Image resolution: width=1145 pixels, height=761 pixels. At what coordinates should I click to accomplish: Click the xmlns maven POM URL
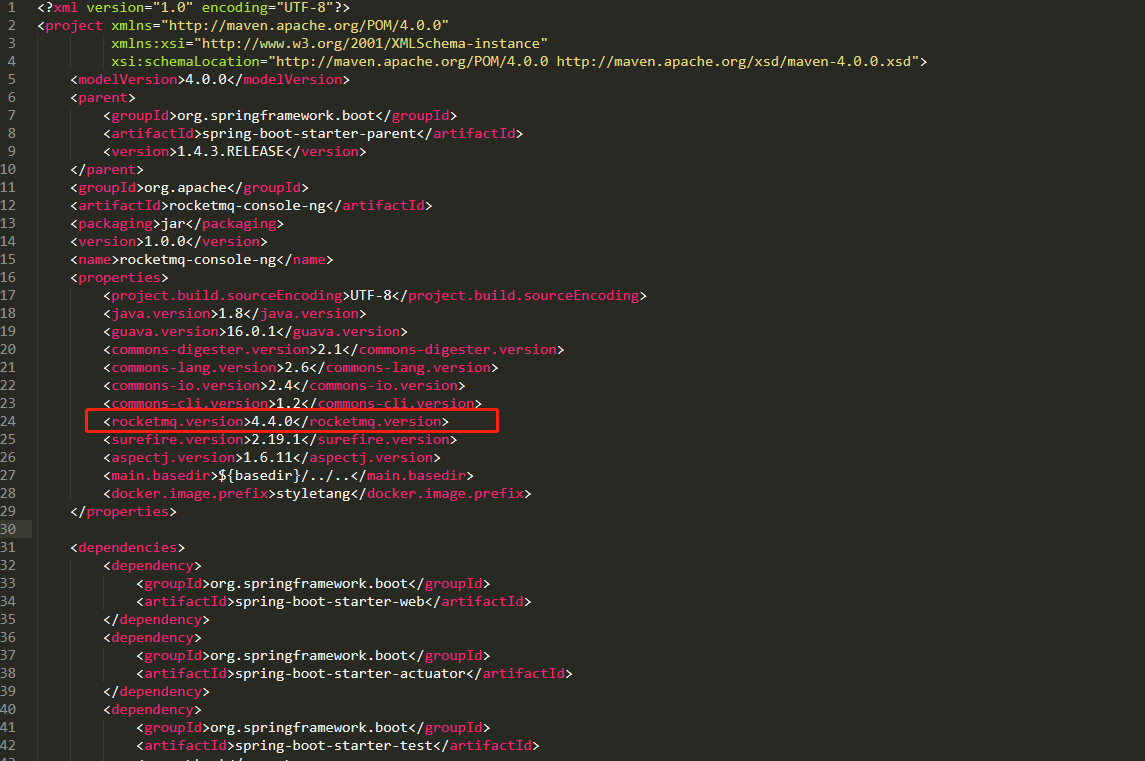[305, 26]
